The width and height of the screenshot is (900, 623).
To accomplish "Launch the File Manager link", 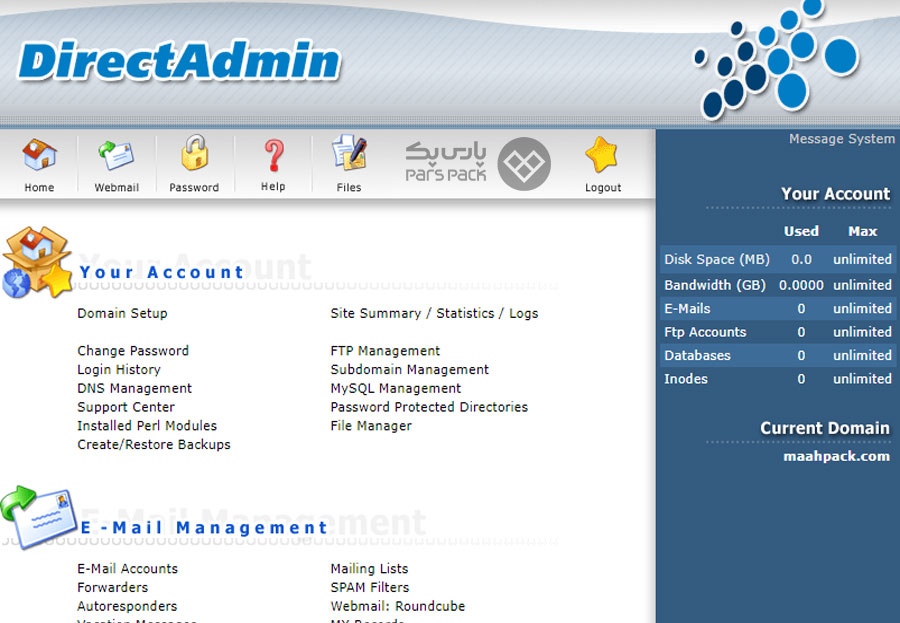I will click(371, 426).
